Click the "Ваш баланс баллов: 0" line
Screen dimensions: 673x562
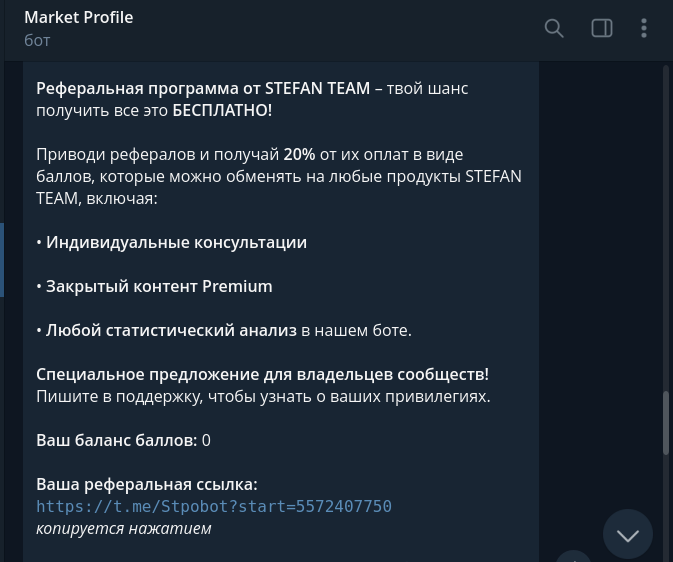[x=123, y=441]
